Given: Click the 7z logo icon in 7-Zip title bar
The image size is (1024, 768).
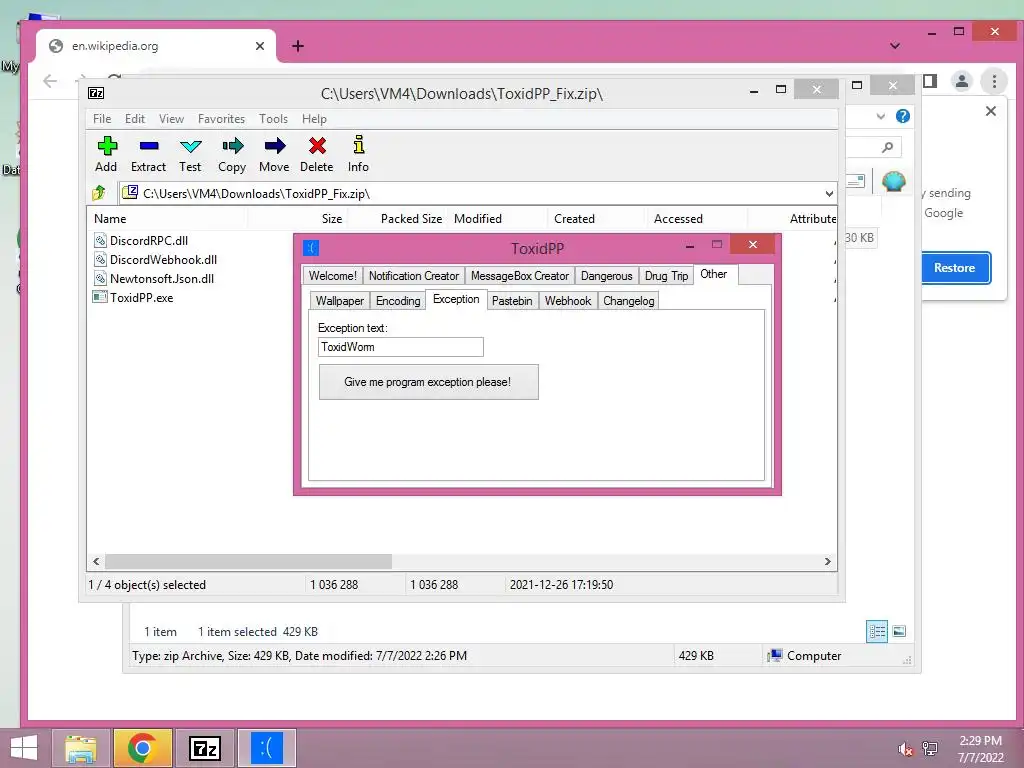Looking at the screenshot, I should point(96,93).
